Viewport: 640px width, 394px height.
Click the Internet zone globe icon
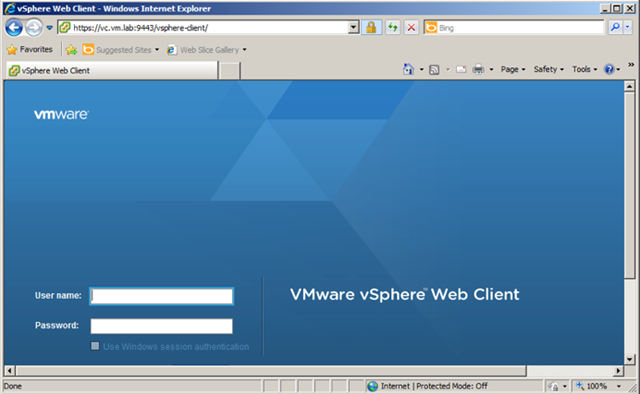[372, 386]
